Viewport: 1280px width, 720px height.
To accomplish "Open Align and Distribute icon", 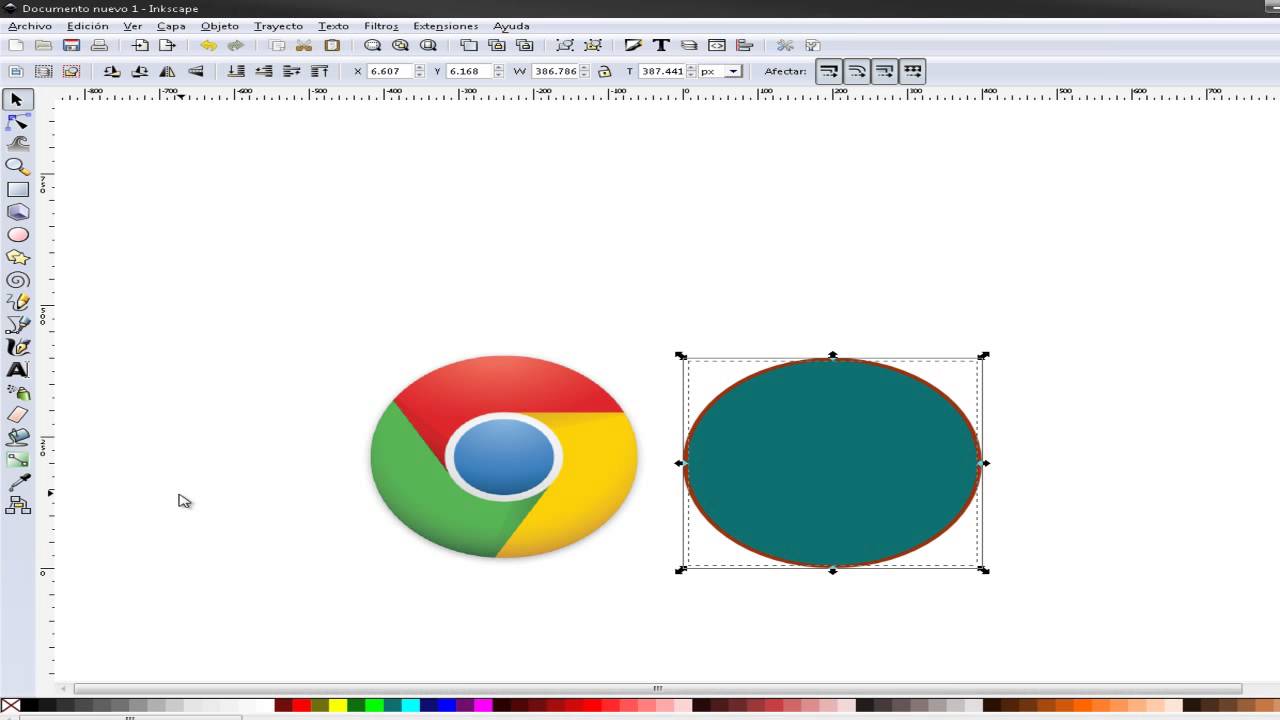I will (744, 45).
